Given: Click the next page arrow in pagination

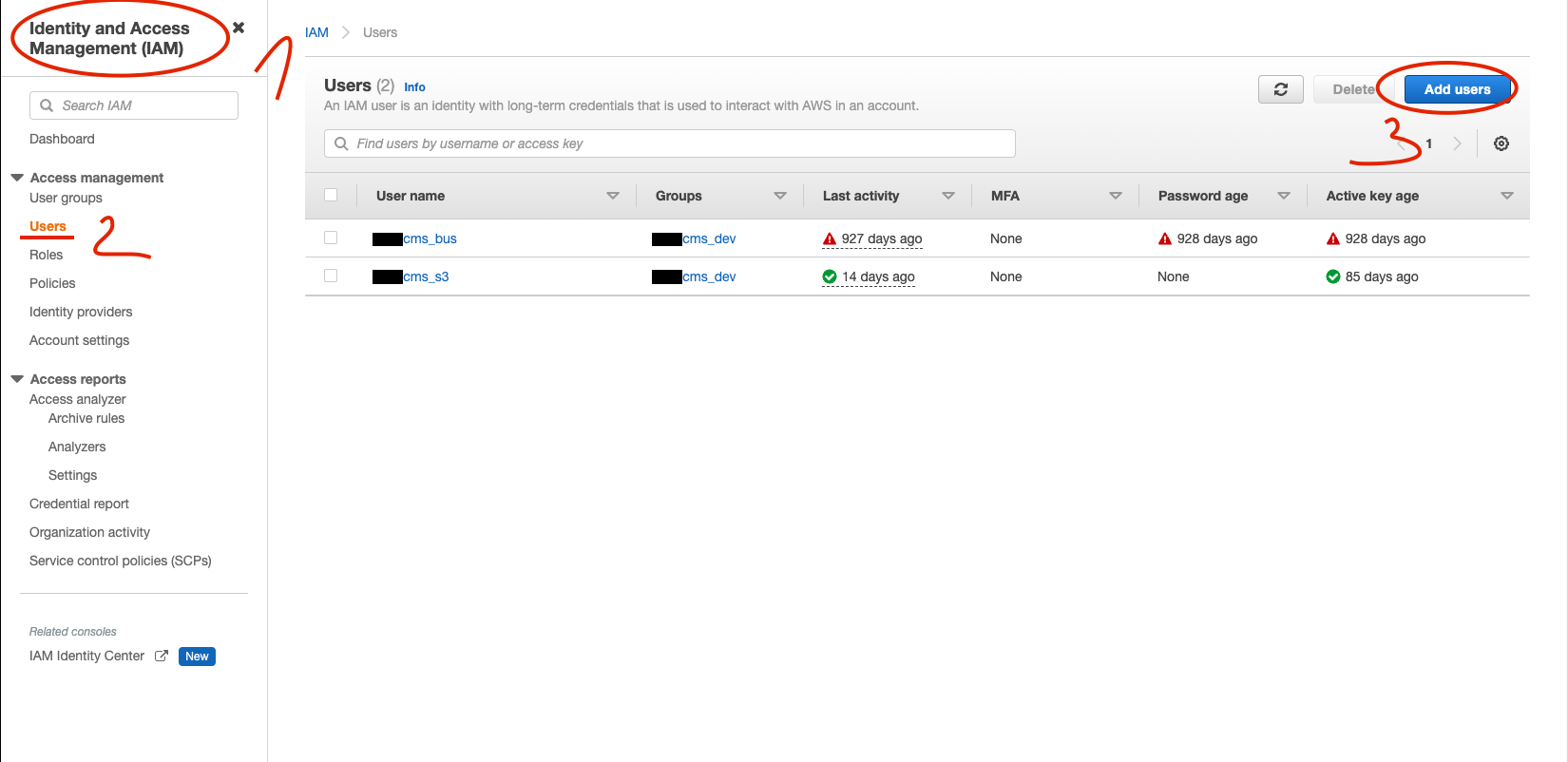Looking at the screenshot, I should click(x=1457, y=143).
